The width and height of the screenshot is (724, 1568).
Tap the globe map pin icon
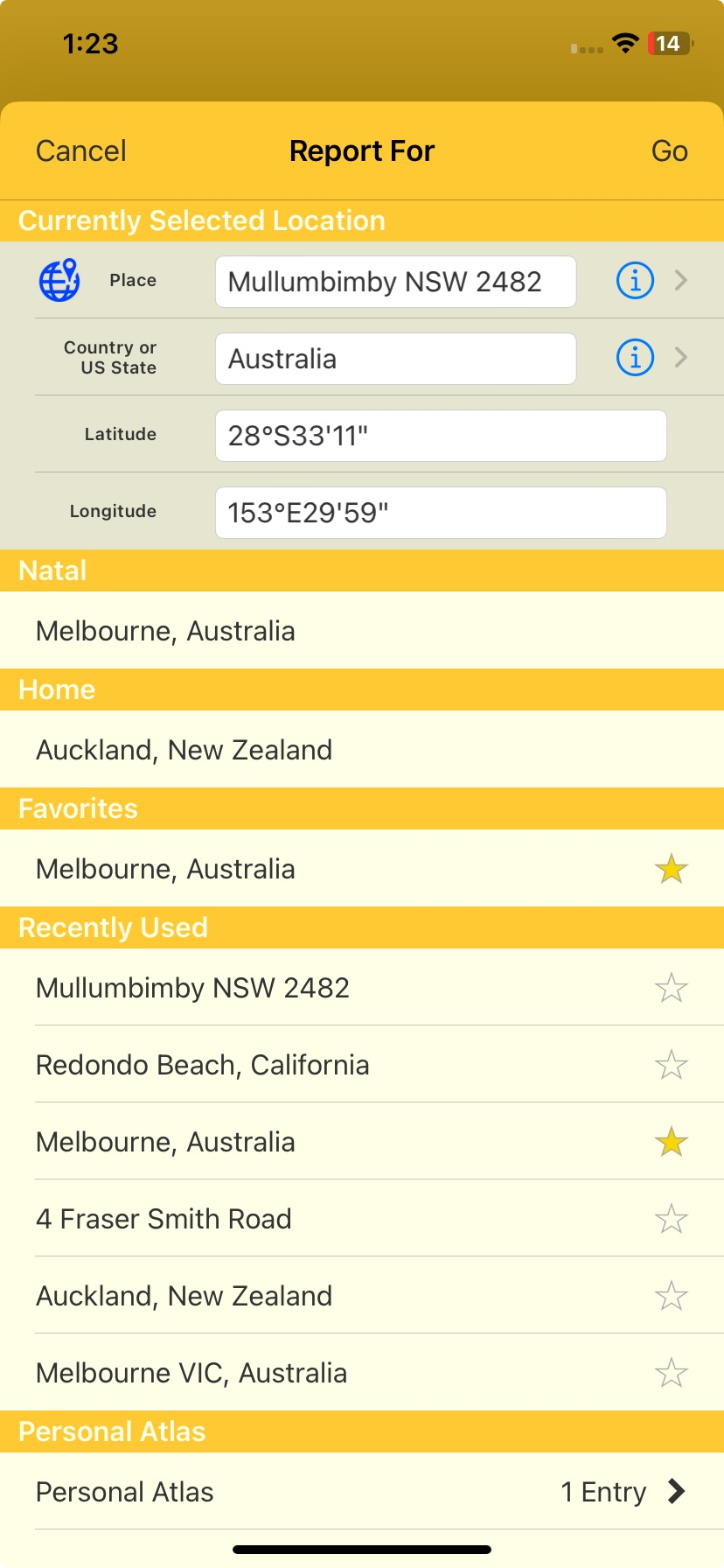coord(59,280)
